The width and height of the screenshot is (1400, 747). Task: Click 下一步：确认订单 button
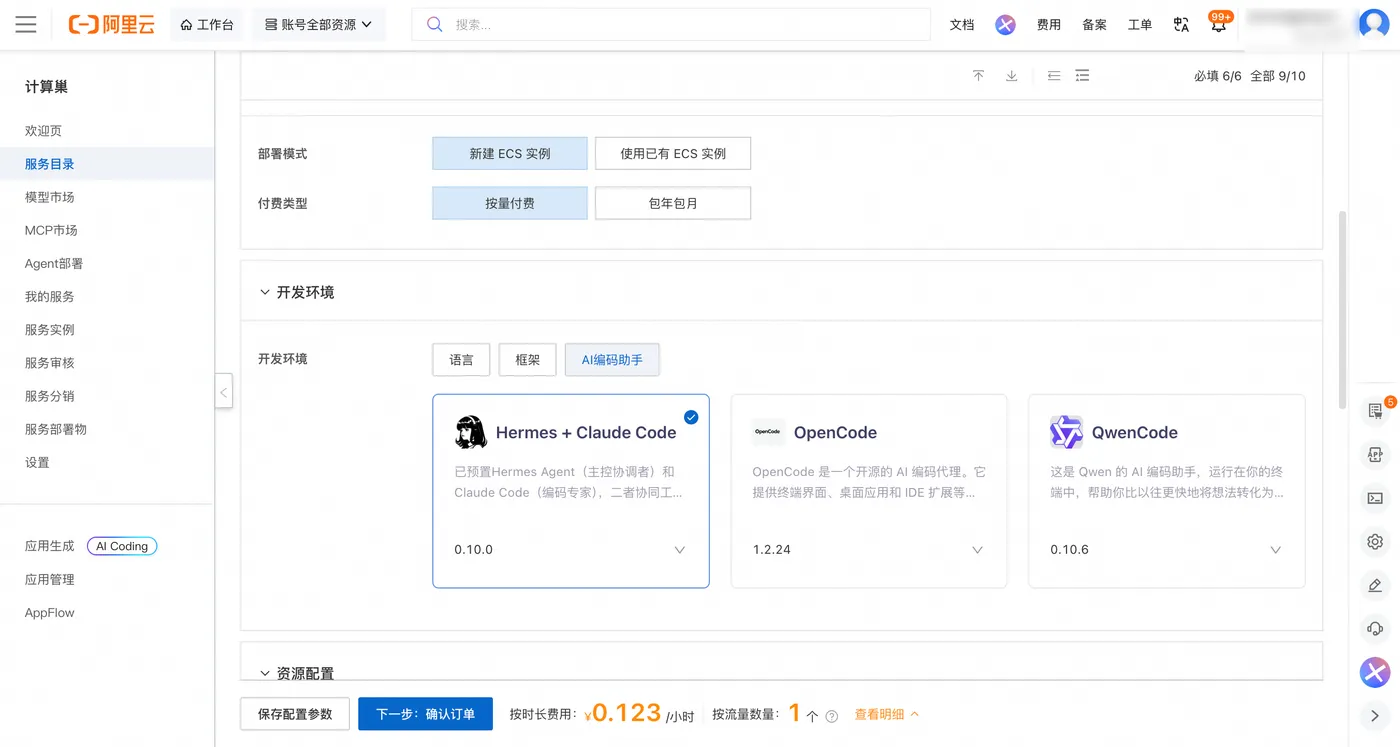(x=425, y=714)
